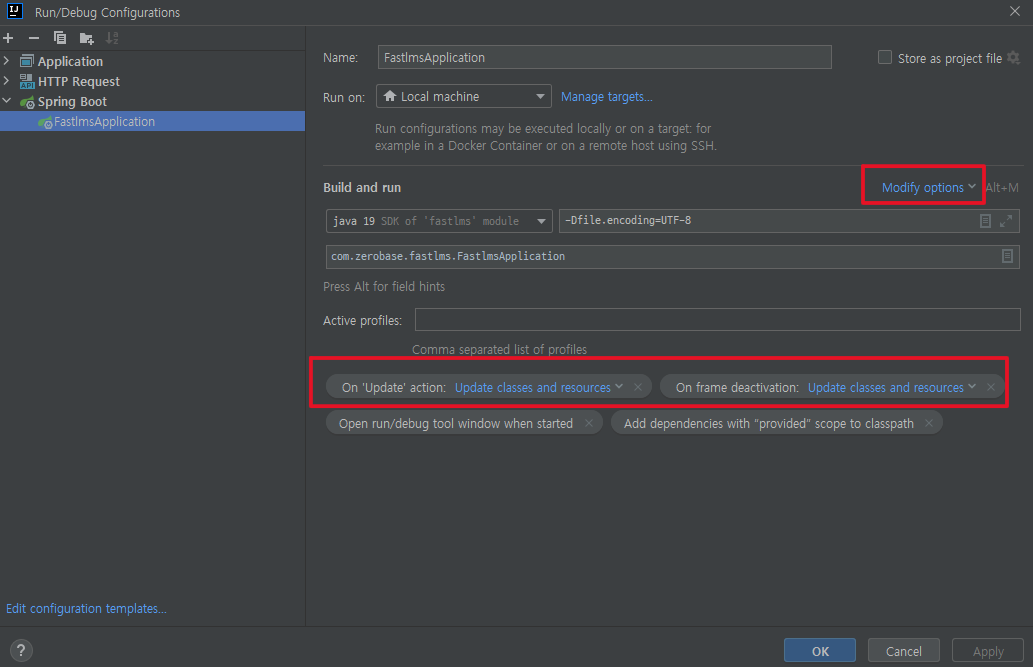Image resolution: width=1033 pixels, height=667 pixels.
Task: Open the help question mark button
Action: tap(21, 651)
